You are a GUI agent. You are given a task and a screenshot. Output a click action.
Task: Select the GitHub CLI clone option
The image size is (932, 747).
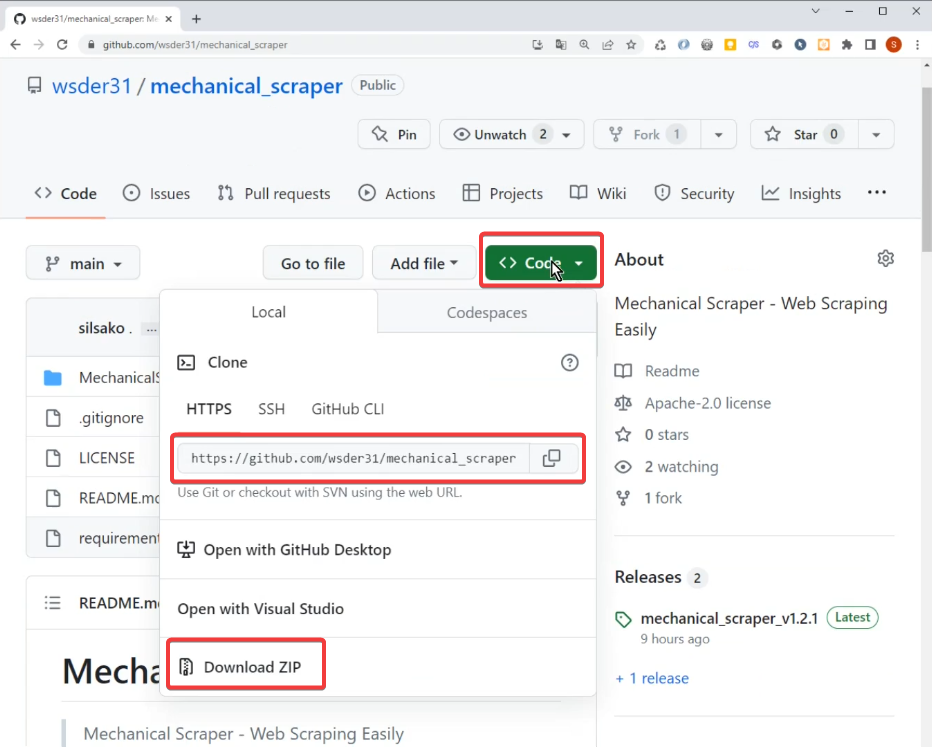[348, 409]
